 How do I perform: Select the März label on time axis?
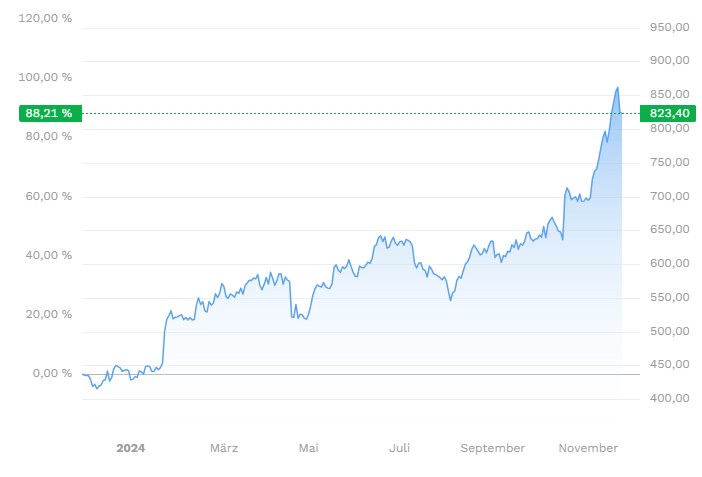224,448
